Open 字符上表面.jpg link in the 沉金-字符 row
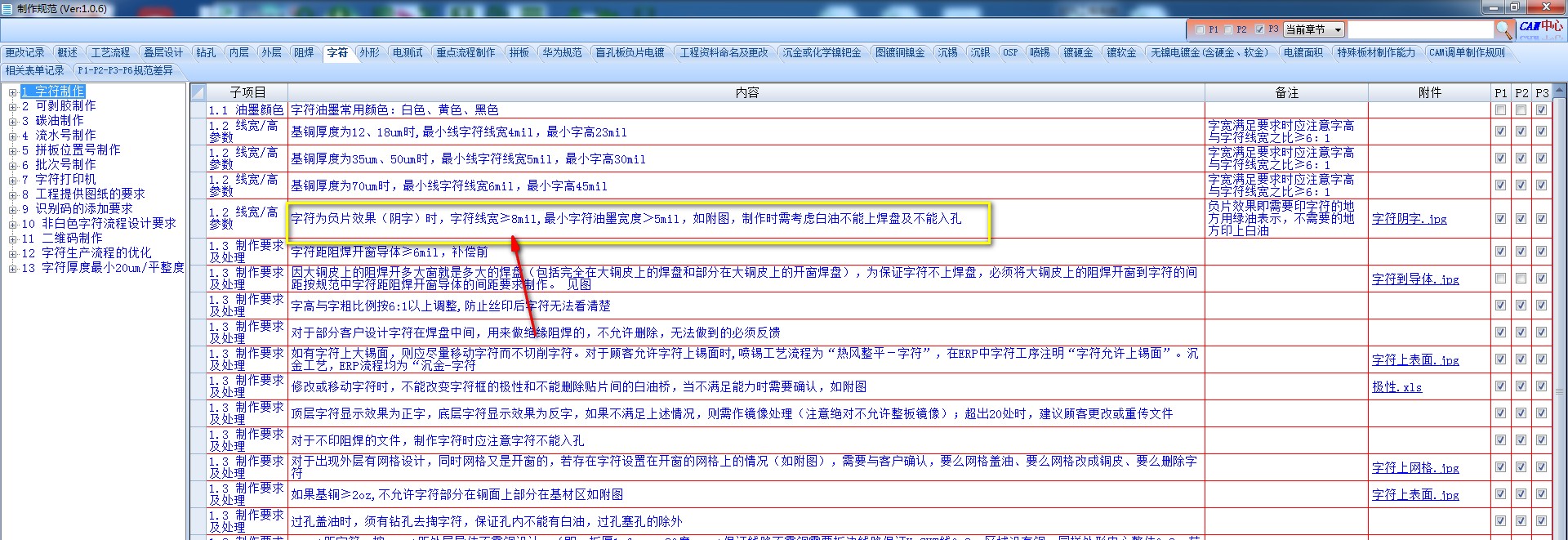 1415,360
